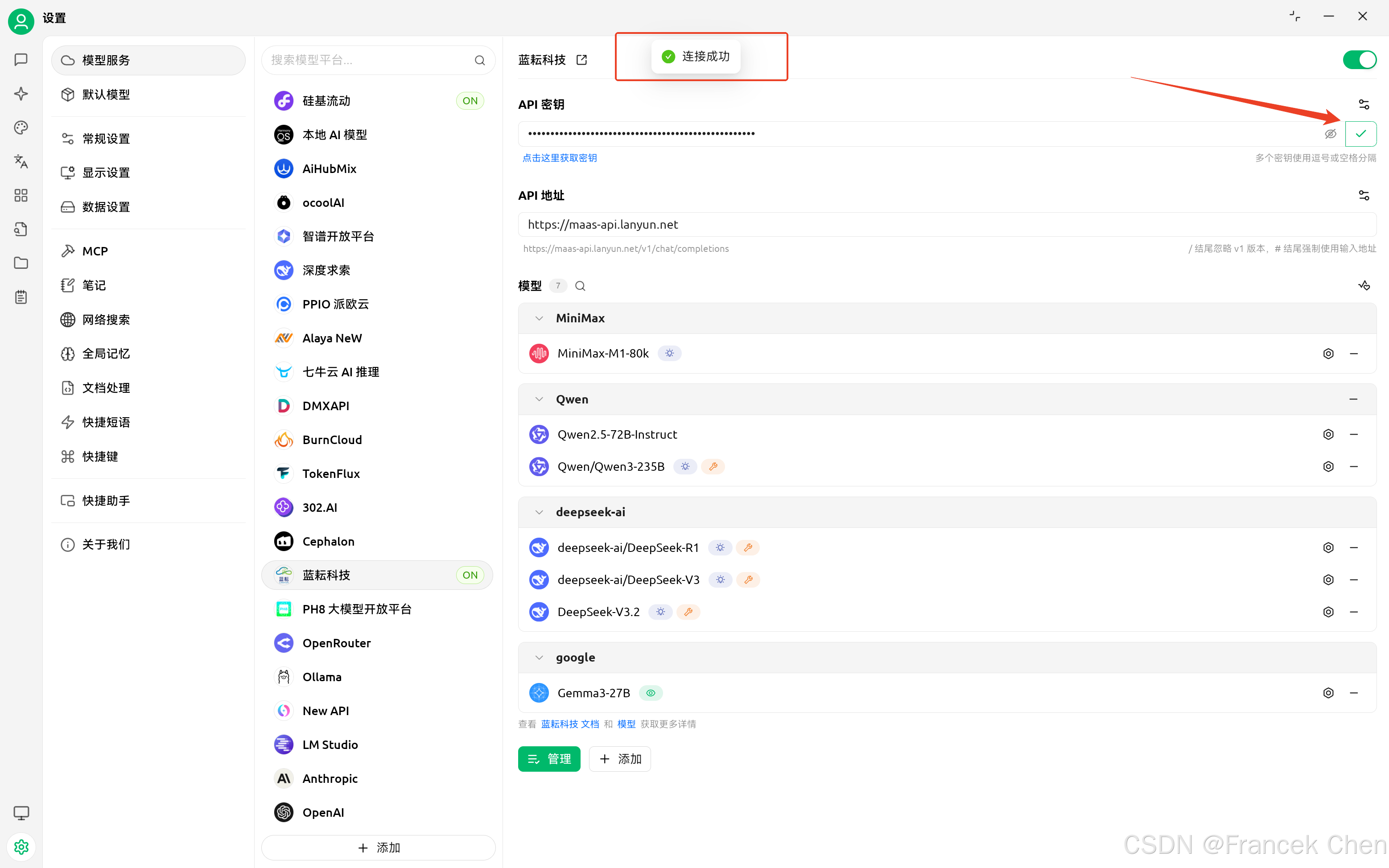Open settings for deepseek-ai/DeepSeek-R1 model
Viewport: 1389px width, 868px height.
[x=1328, y=547]
